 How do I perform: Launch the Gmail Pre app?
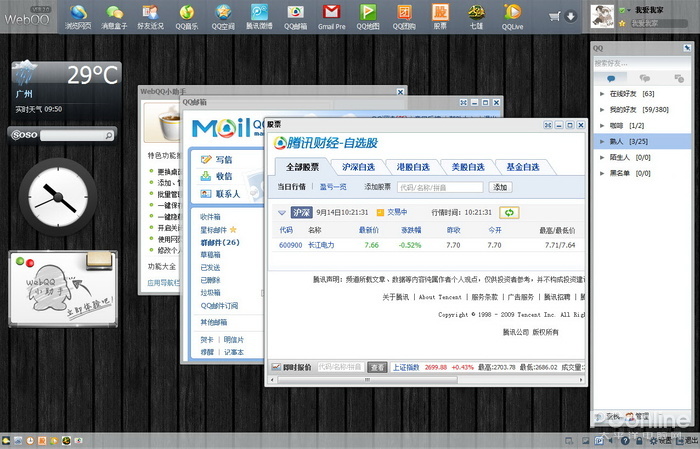point(332,17)
